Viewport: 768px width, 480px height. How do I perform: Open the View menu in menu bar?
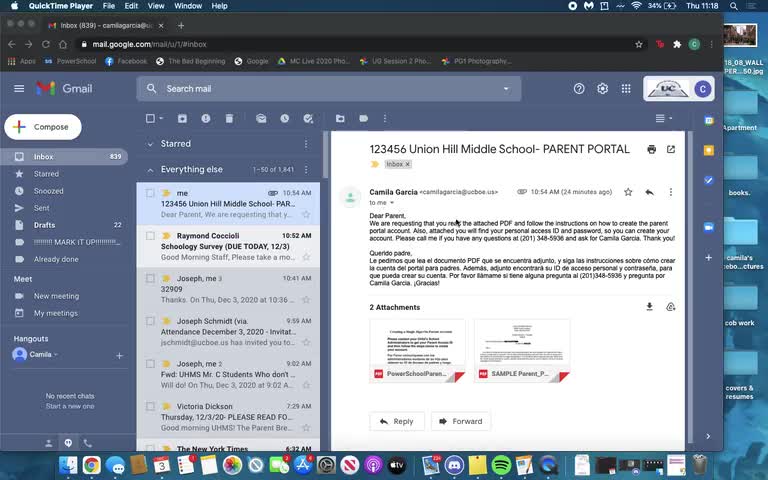tap(156, 6)
